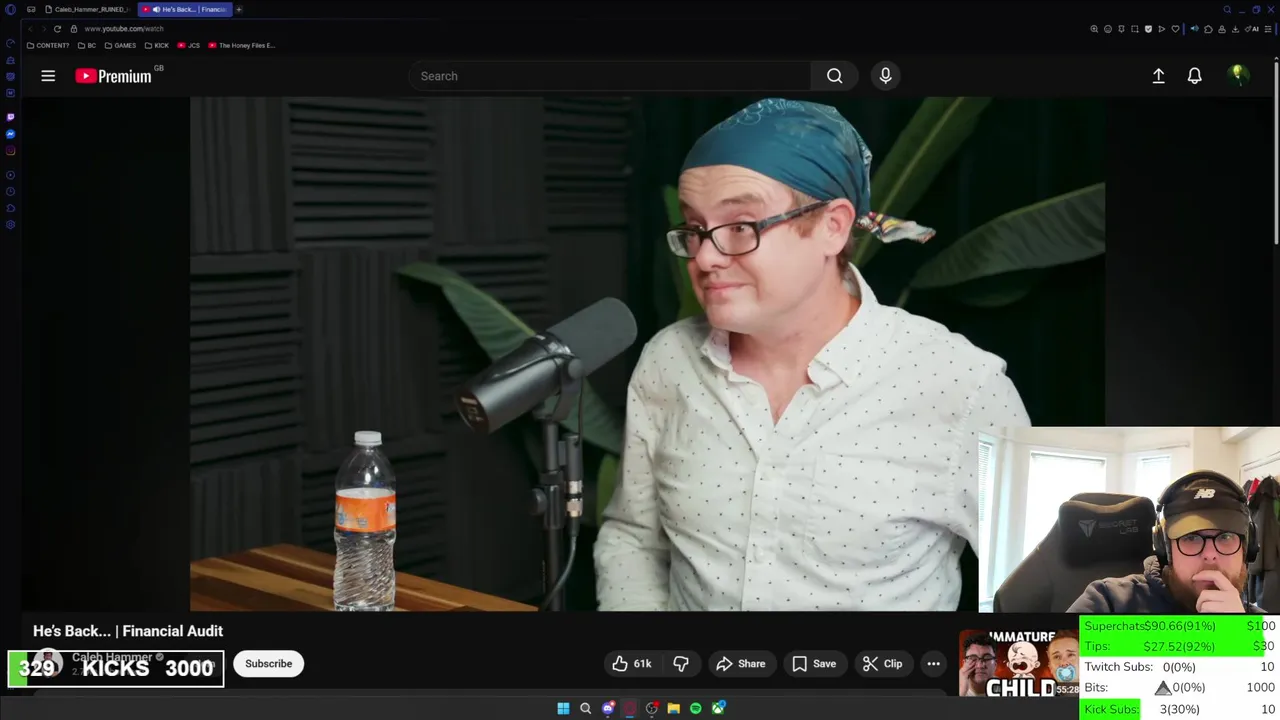1280x720 pixels.
Task: Open OBS Studio from the taskbar
Action: [x=652, y=708]
